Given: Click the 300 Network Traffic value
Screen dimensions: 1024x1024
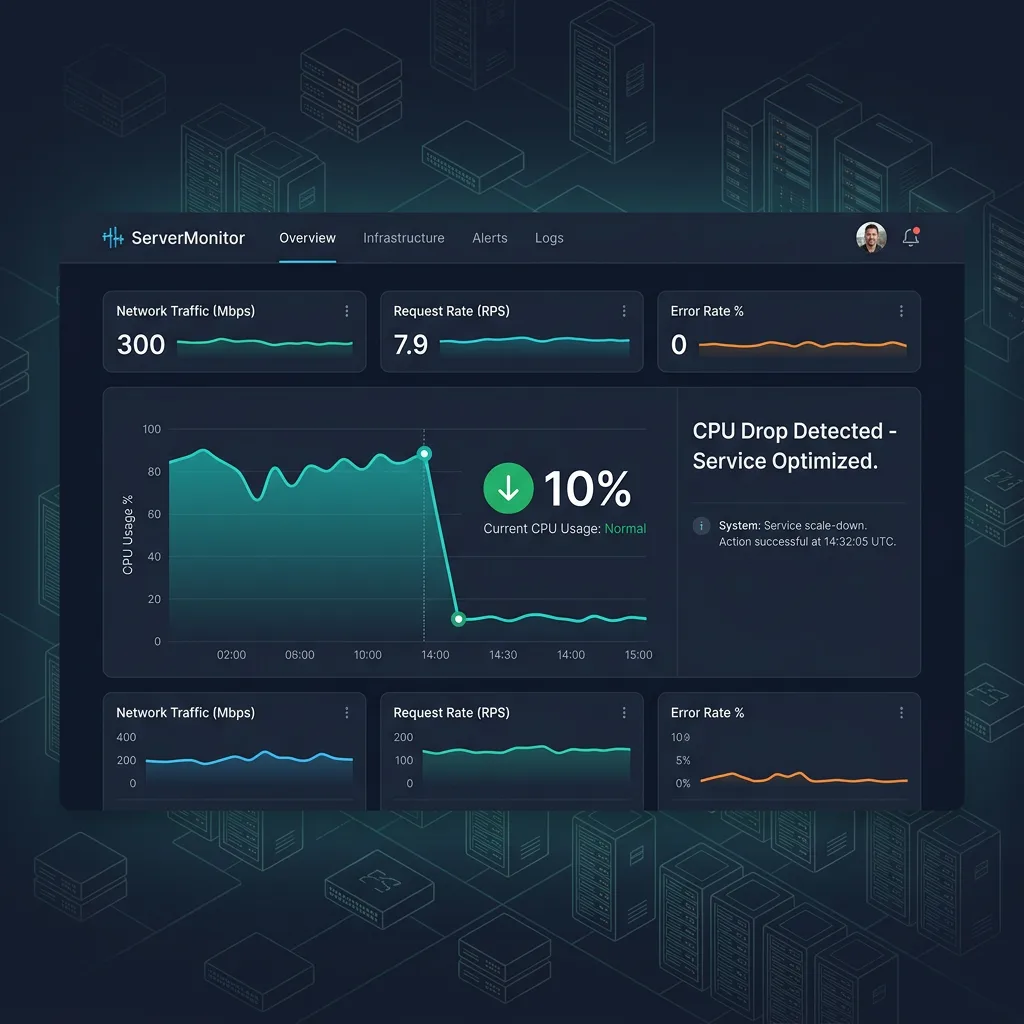Looking at the screenshot, I should tap(141, 344).
